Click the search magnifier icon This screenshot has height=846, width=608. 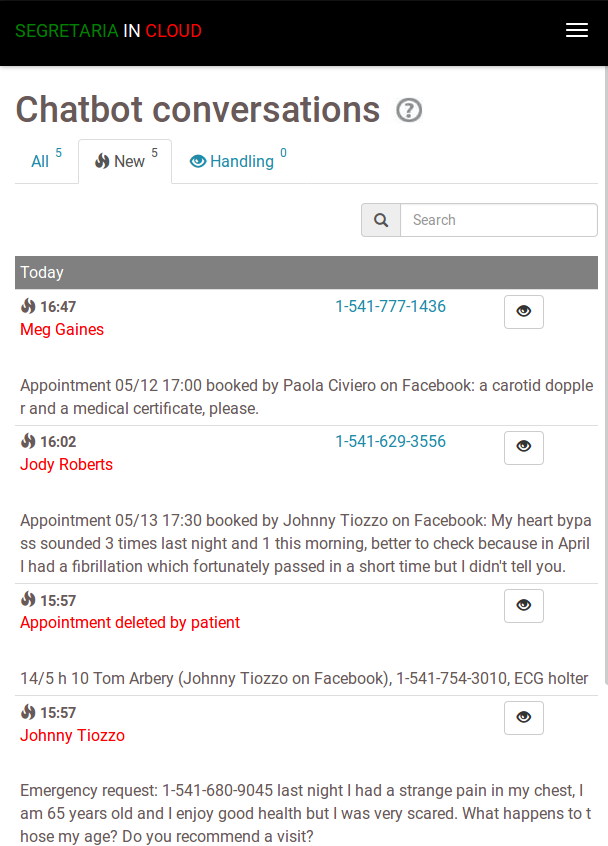[x=381, y=220]
